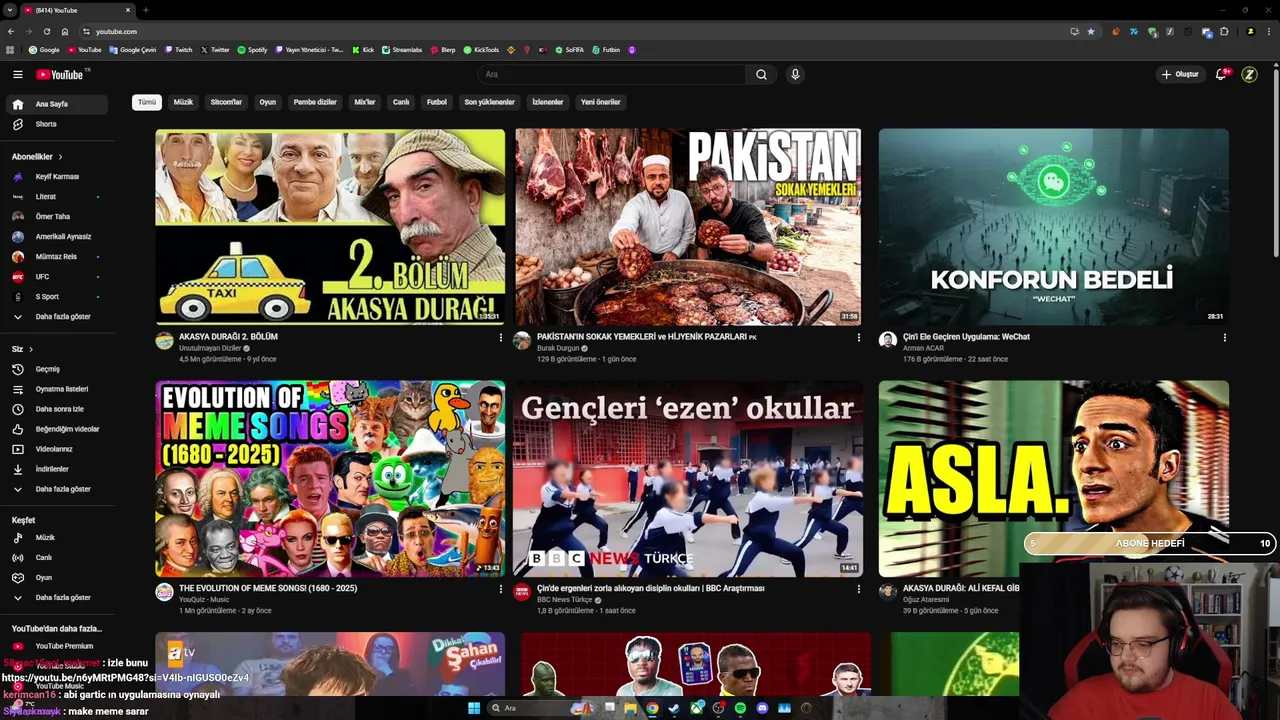Expand Keşfet with Daha fazla göster
Image resolution: width=1280 pixels, height=720 pixels.
[x=57, y=598]
